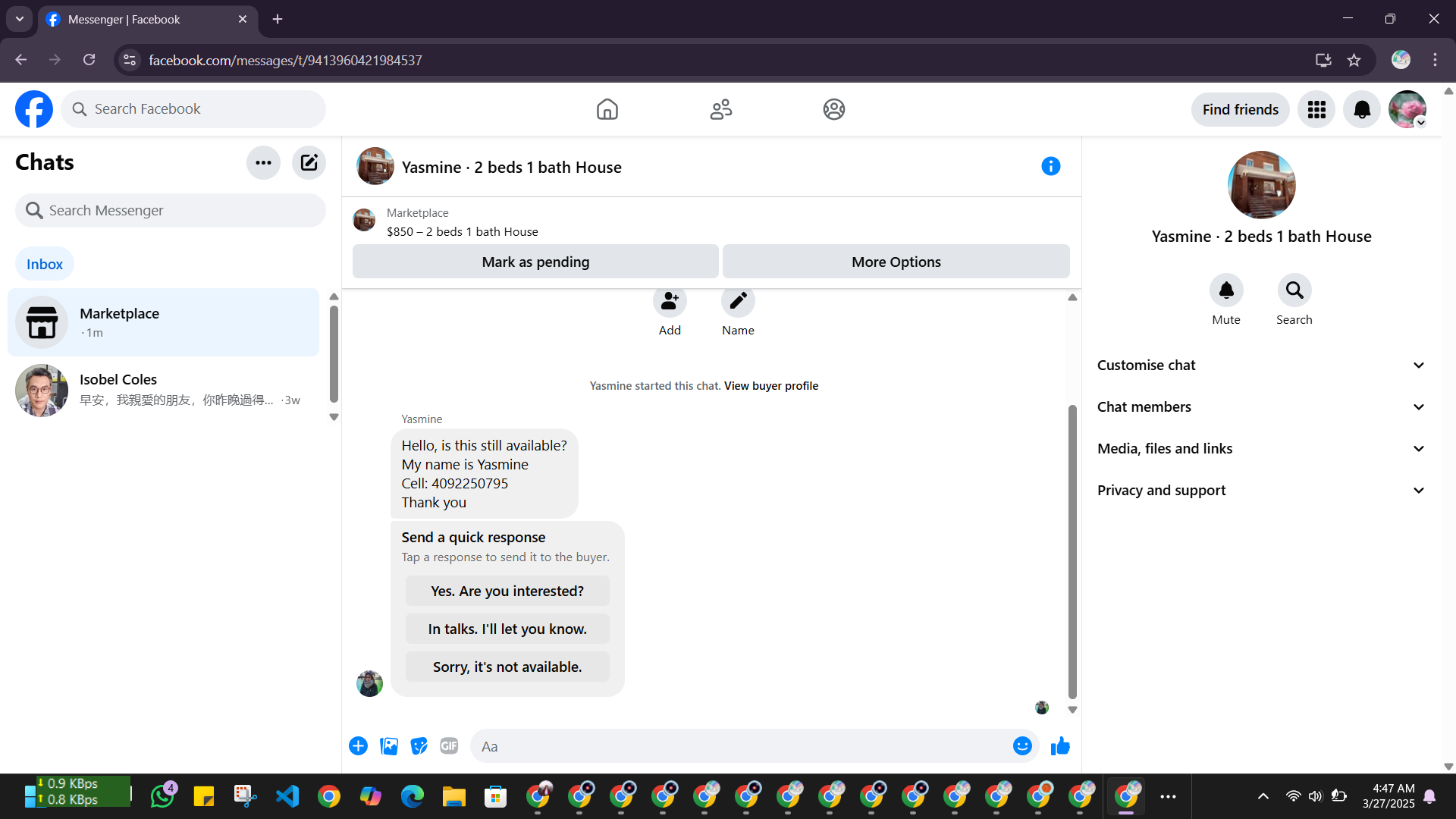Send a thumbs-up like
The width and height of the screenshot is (1456, 819).
1060,746
